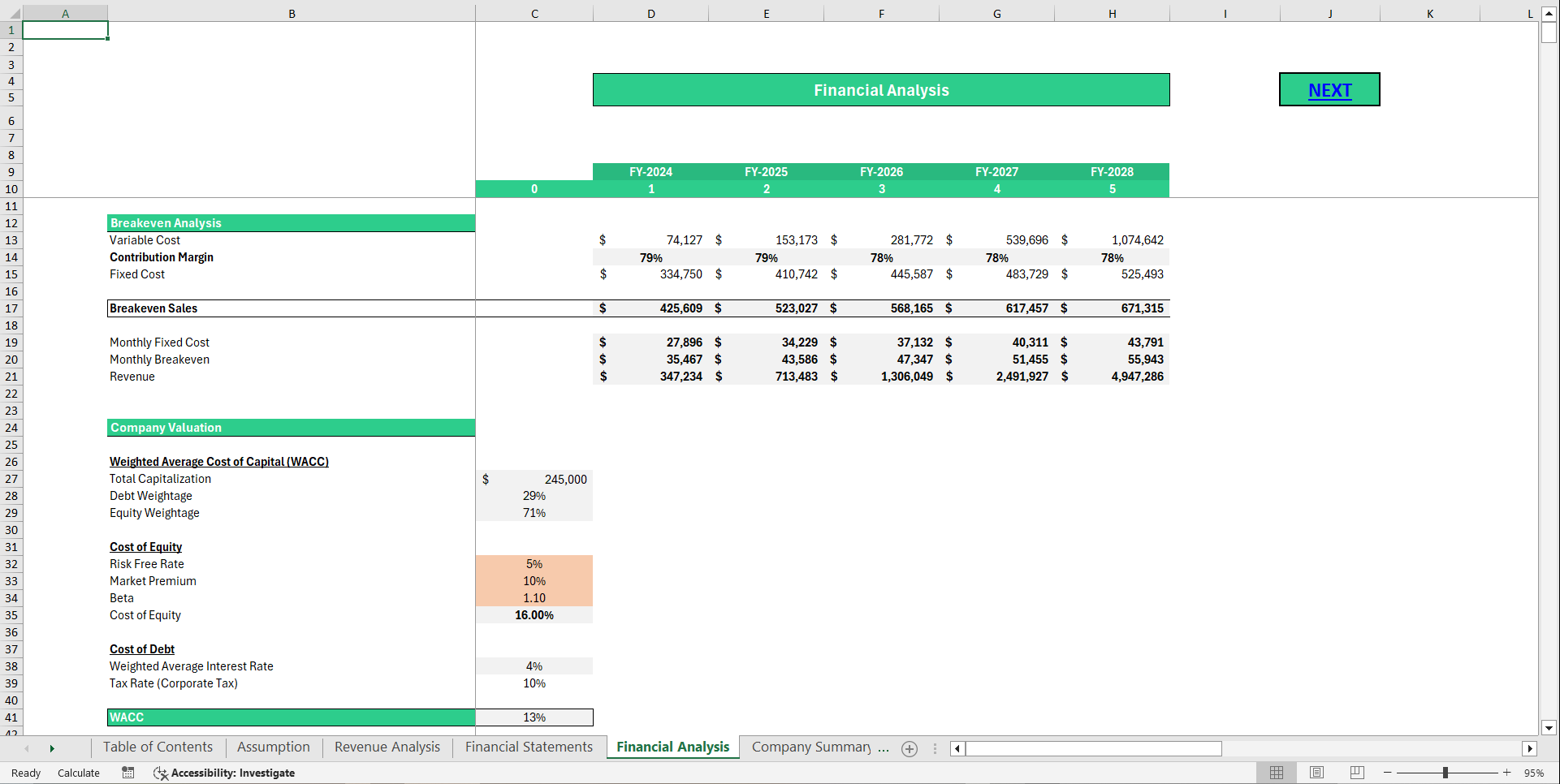Click the NEXT hyperlink button
1560x784 pixels.
click(1329, 89)
